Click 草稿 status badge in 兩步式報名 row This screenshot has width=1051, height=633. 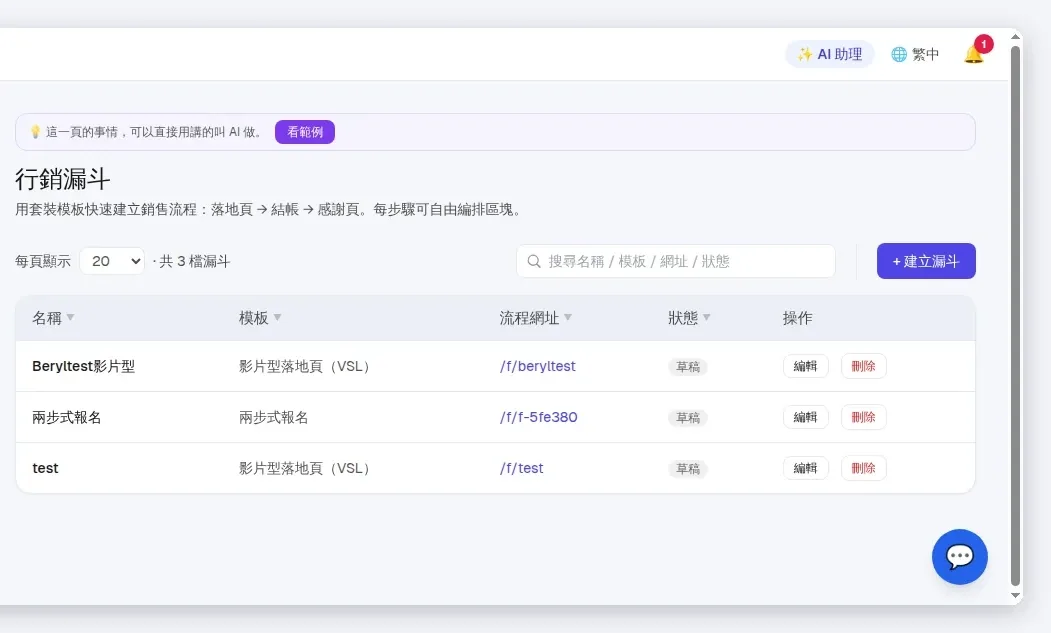[x=688, y=418]
